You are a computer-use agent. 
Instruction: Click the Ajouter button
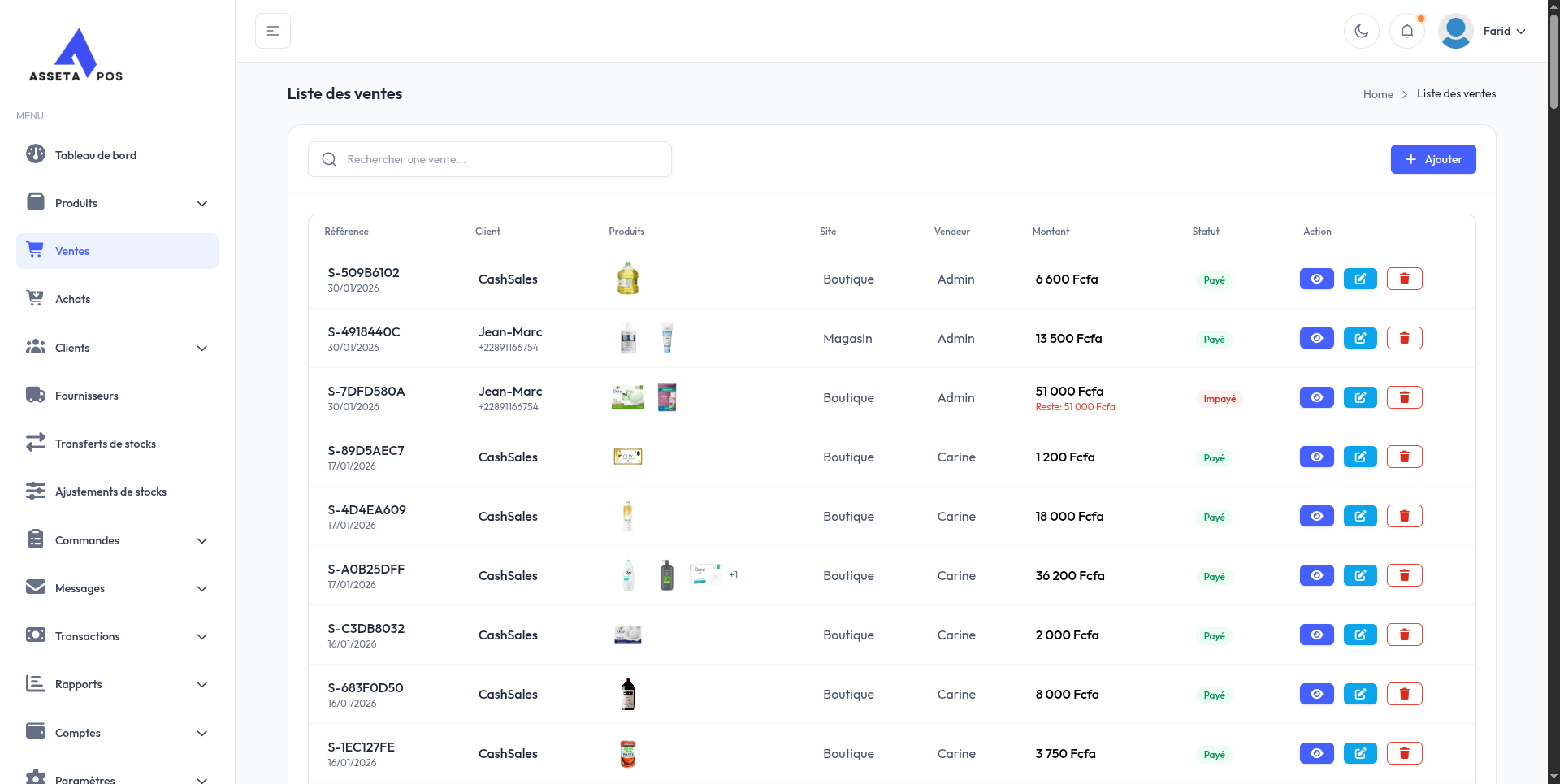(1433, 159)
